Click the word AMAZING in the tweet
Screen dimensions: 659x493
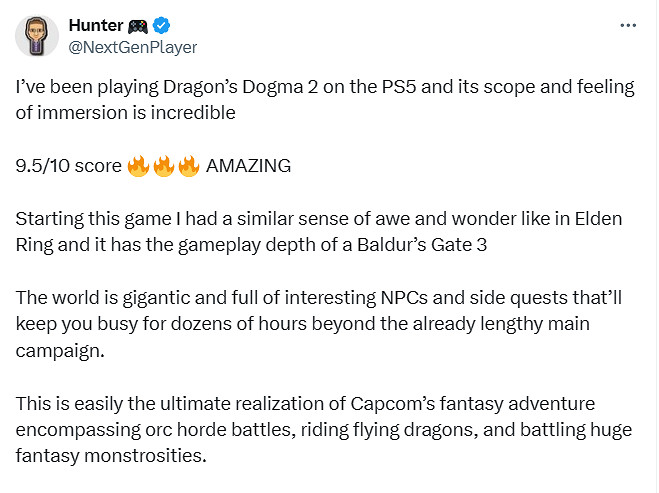coord(248,166)
